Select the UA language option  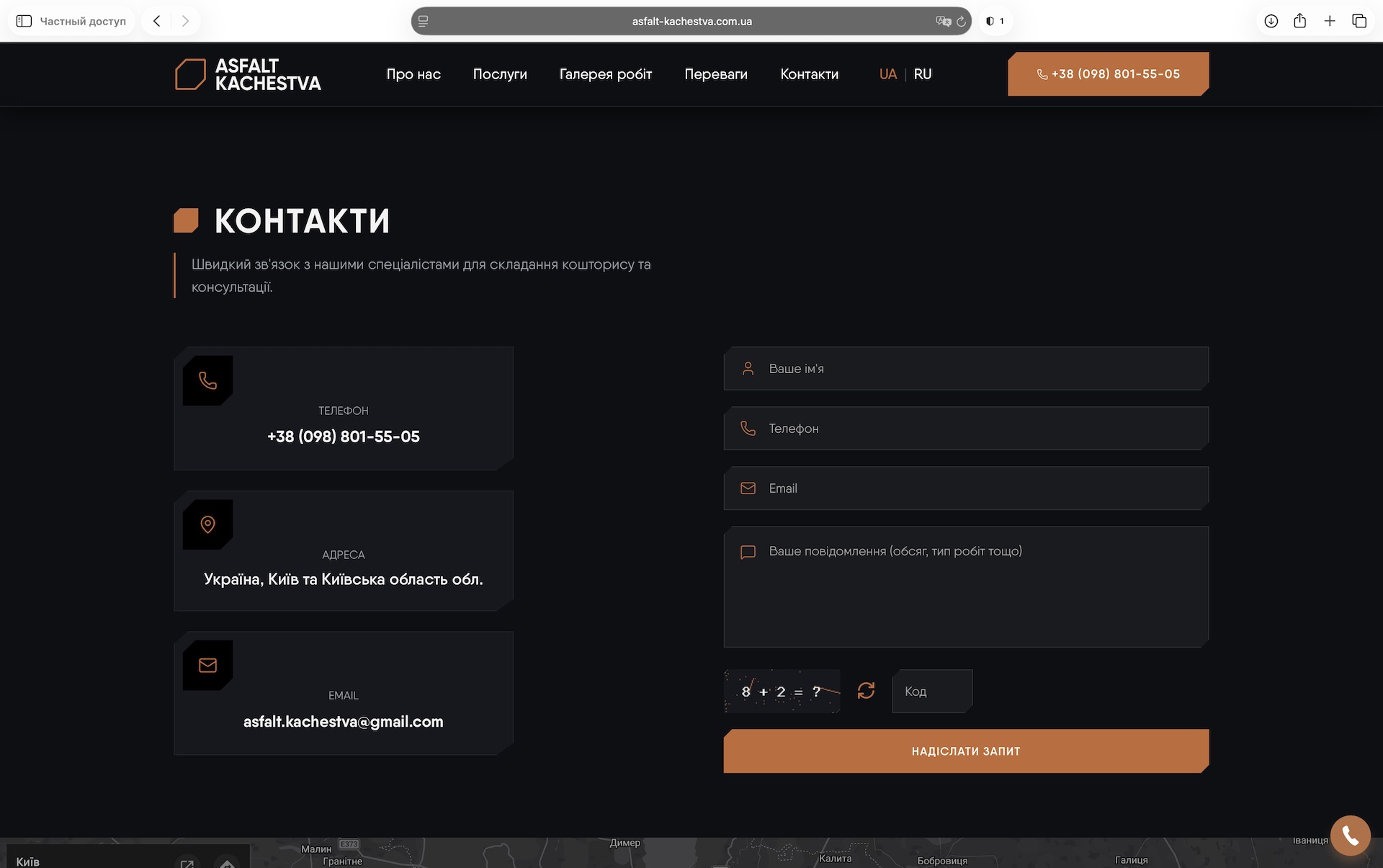click(x=888, y=74)
